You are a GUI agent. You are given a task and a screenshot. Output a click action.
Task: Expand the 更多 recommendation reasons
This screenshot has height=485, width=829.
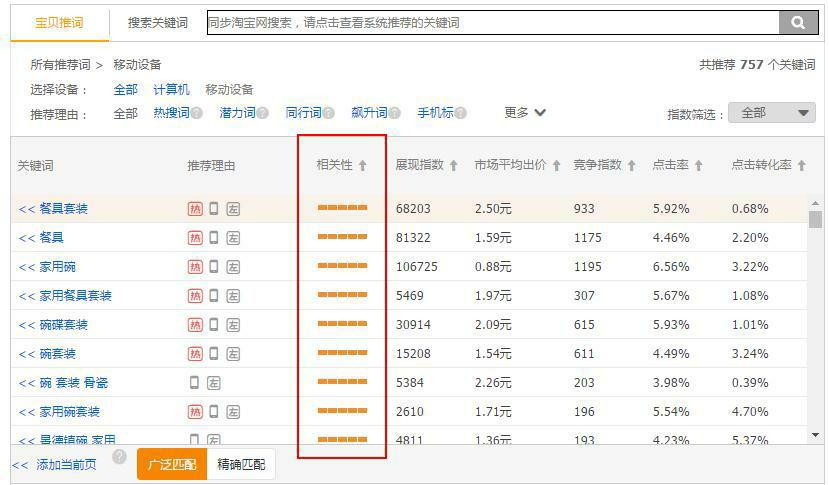pyautogui.click(x=525, y=113)
